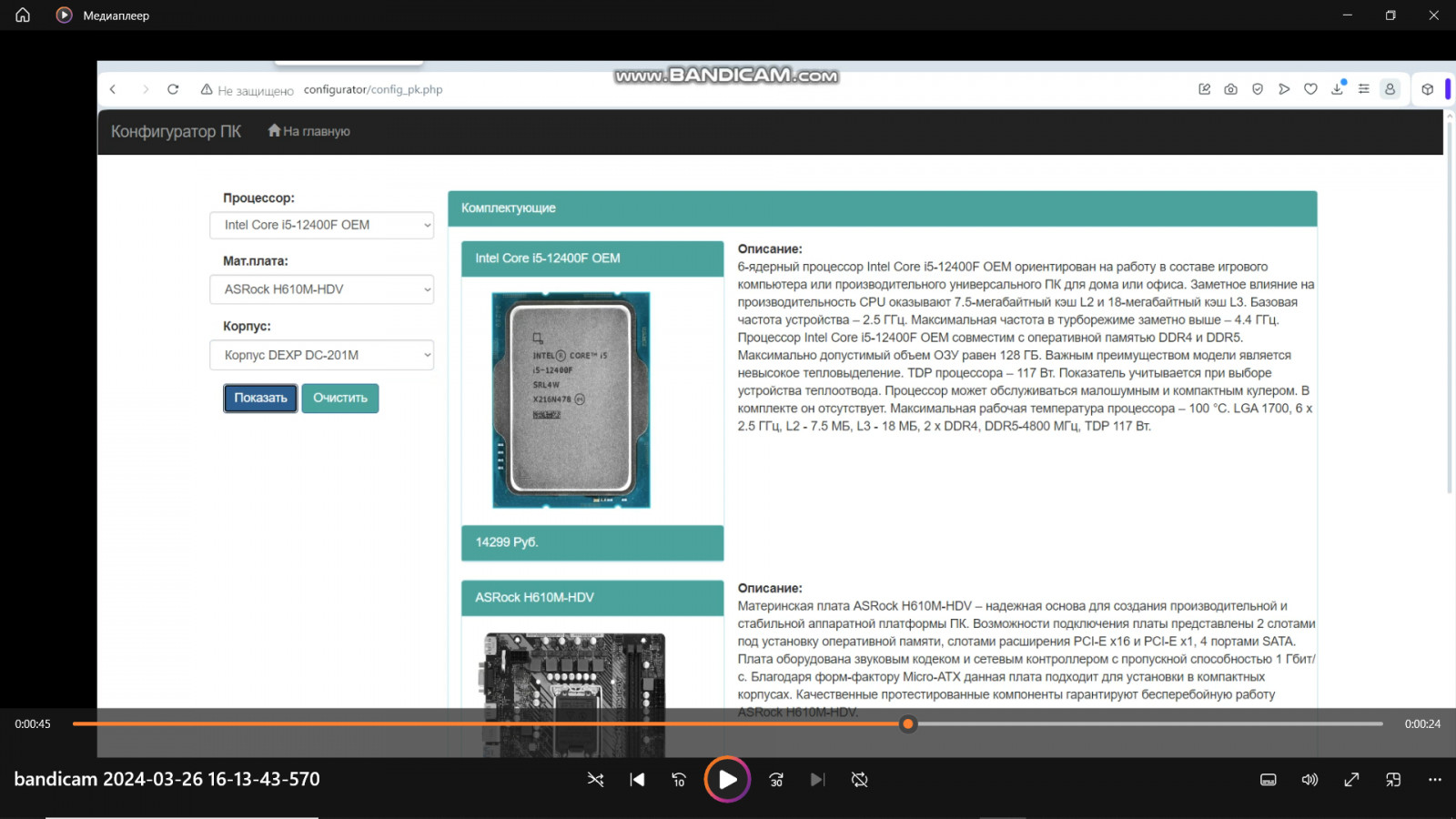Click the 'Не защищено' security warning
This screenshot has height=819, width=1456.
248,90
